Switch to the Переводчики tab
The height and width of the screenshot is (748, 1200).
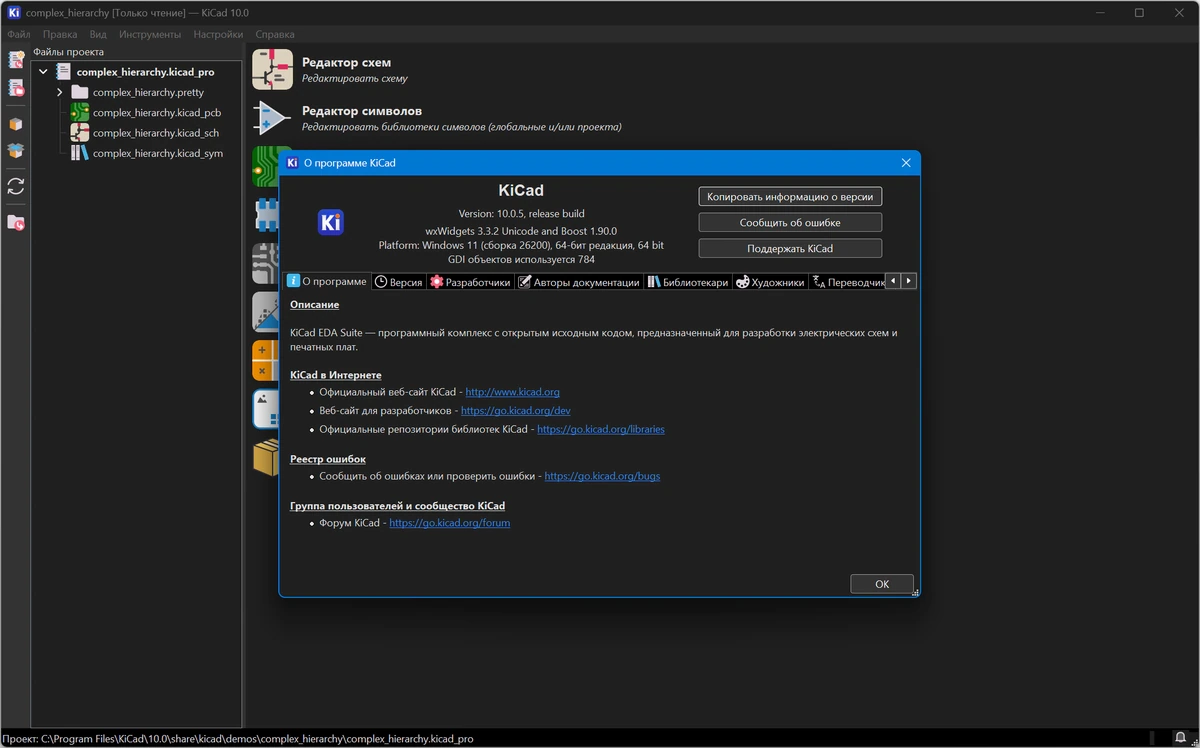coord(849,282)
